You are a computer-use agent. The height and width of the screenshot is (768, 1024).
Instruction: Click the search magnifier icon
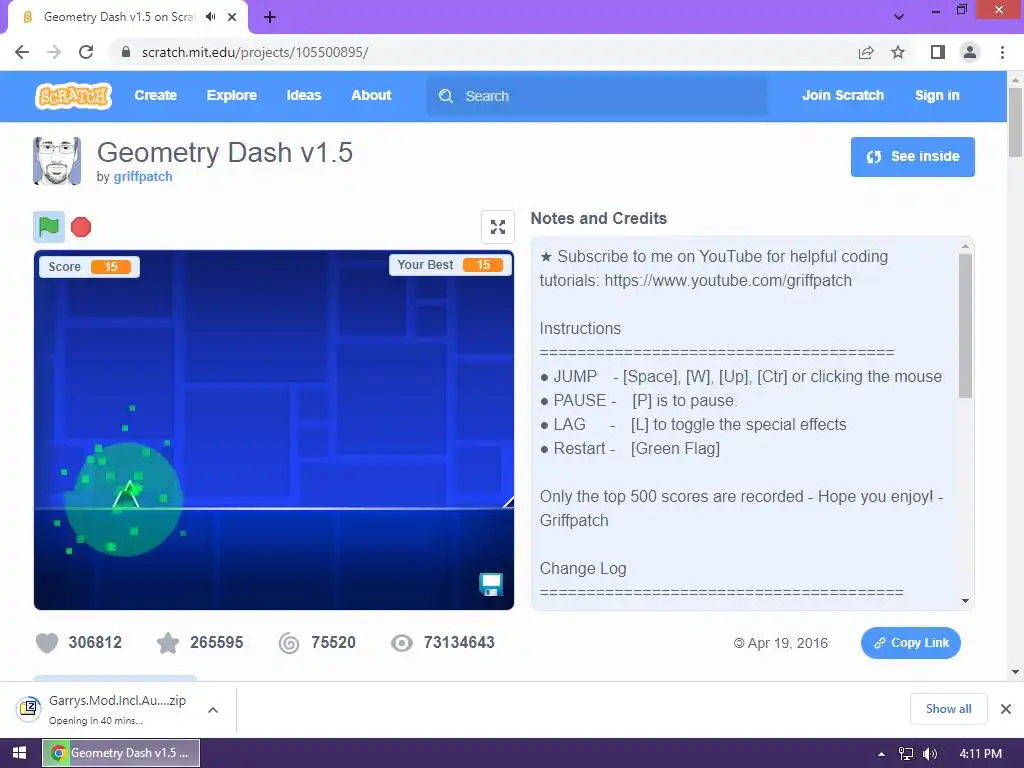445,96
